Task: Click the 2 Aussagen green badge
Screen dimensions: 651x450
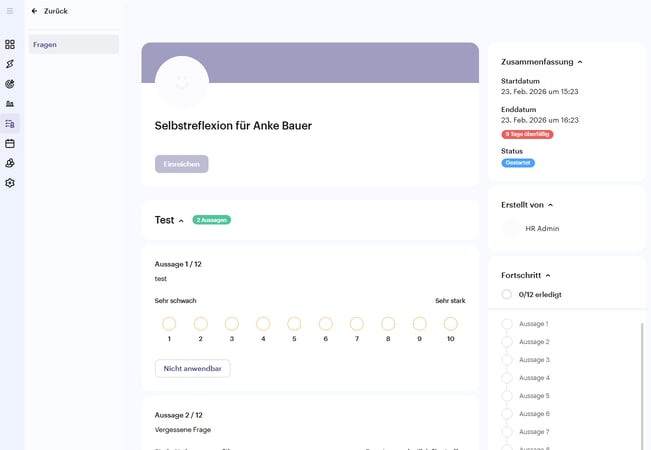Action: pyautogui.click(x=212, y=220)
